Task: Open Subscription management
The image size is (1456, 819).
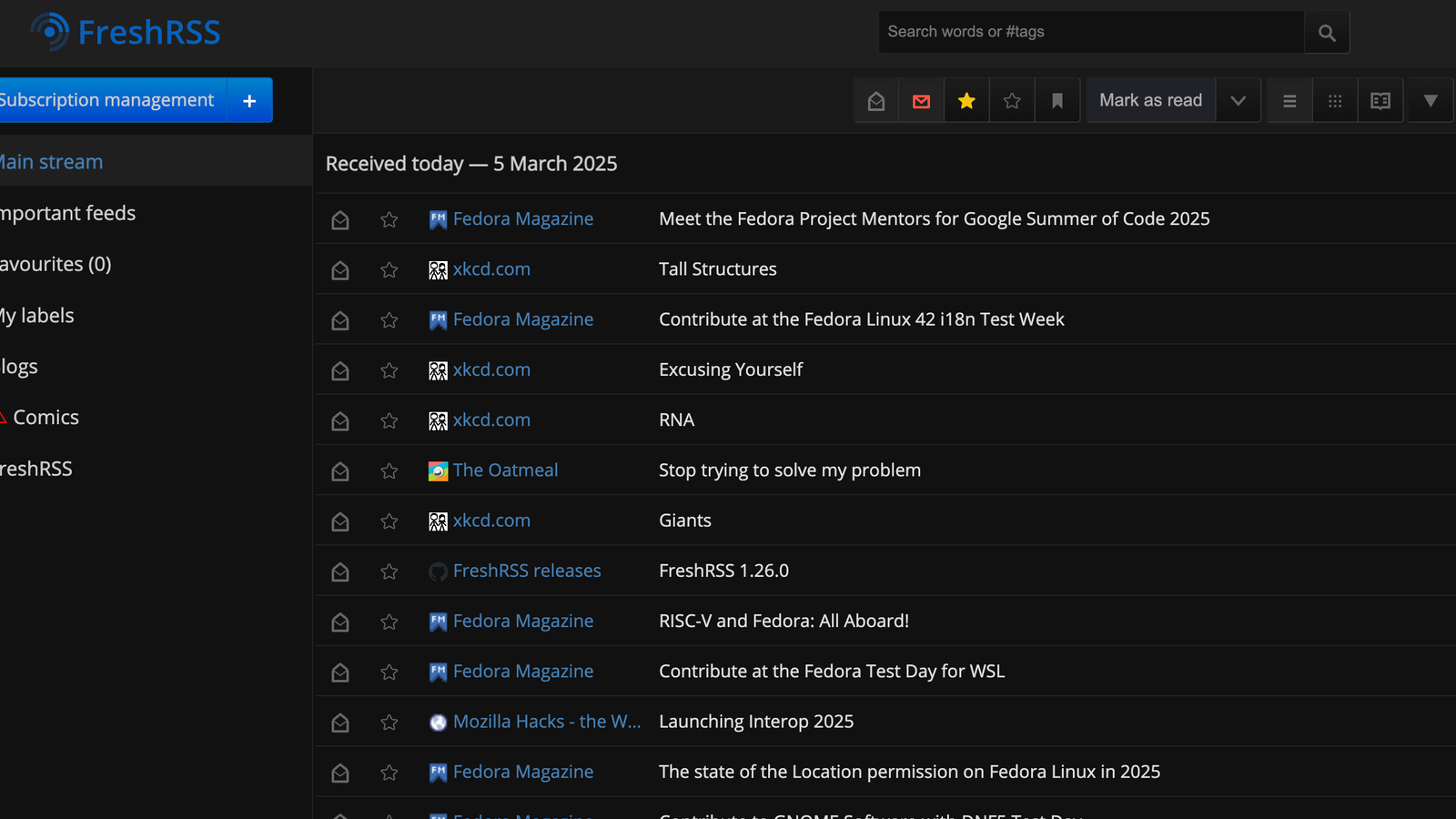Action: pos(113,100)
